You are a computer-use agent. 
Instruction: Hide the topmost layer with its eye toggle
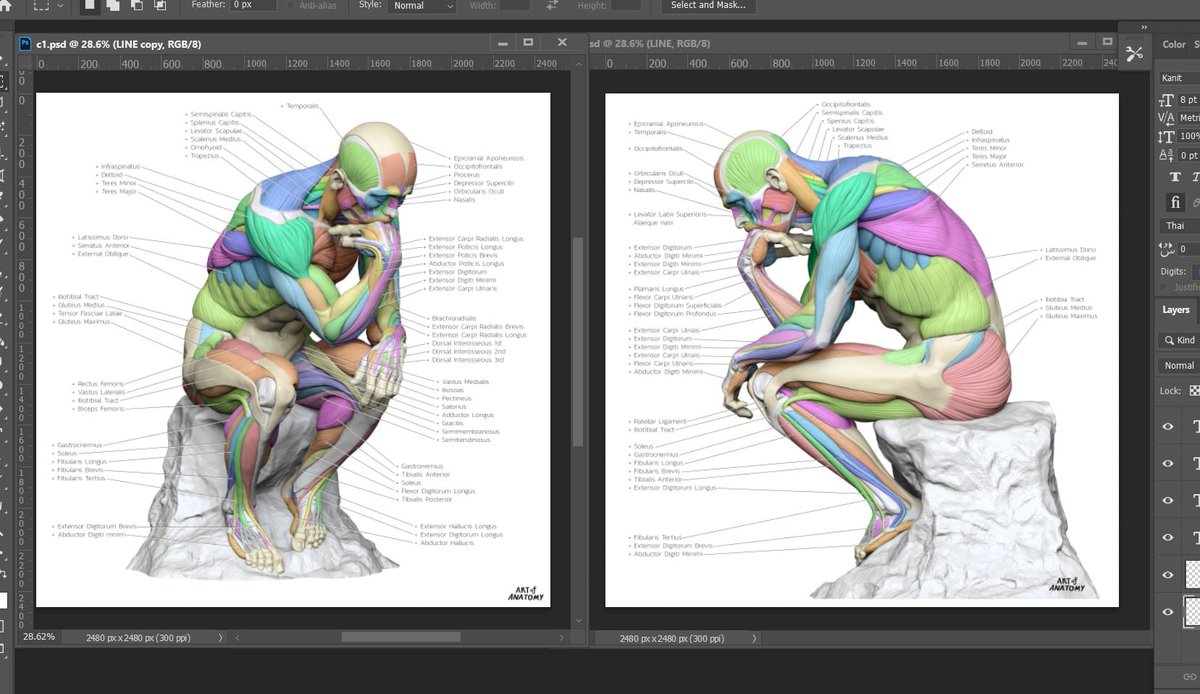(x=1166, y=426)
